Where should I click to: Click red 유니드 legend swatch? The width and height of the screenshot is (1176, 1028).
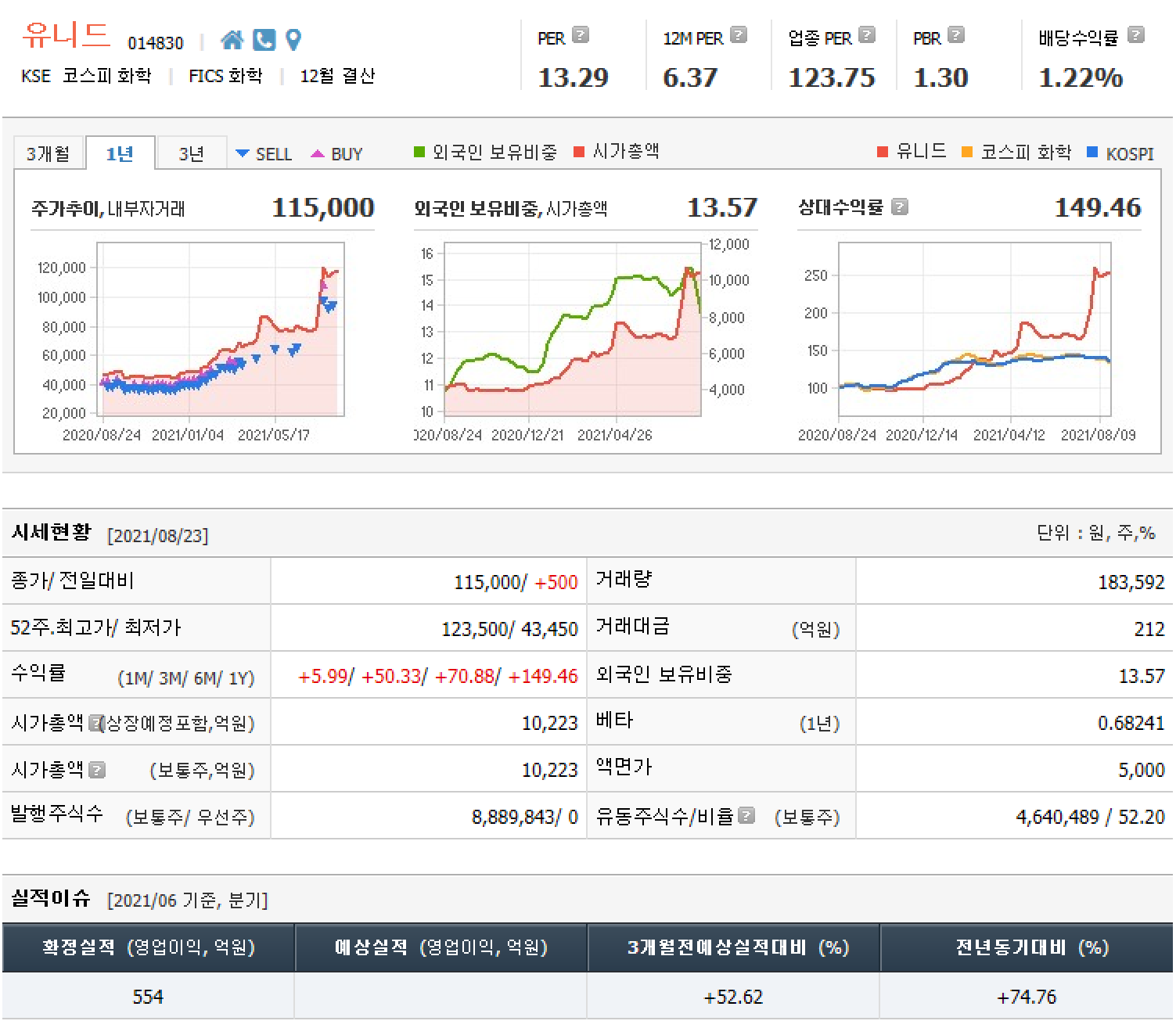(x=883, y=152)
